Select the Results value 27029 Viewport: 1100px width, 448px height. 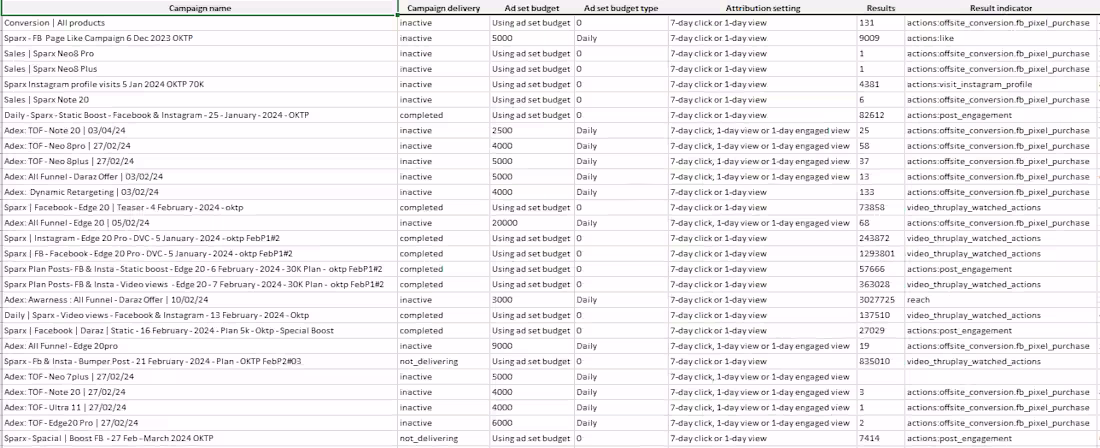(880, 330)
